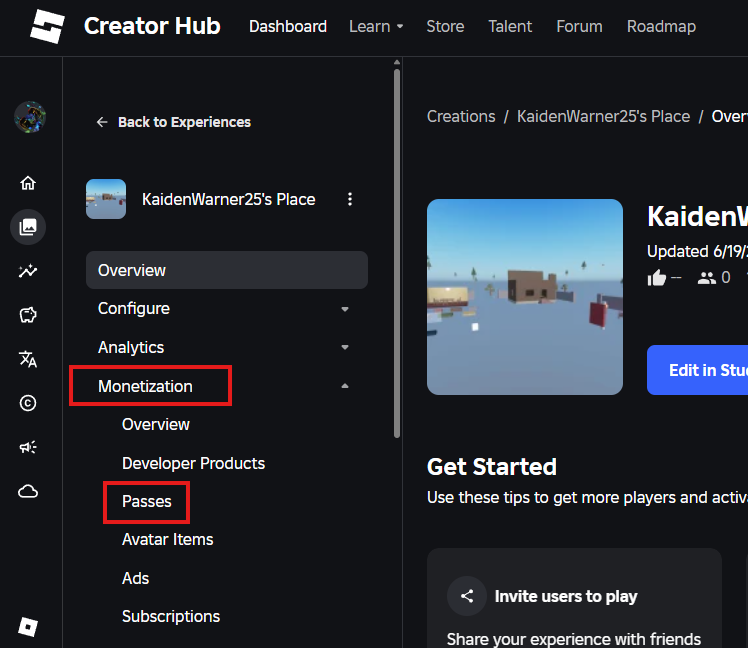Screen dimensions: 748x648
Task: Collapse the Monetization section
Action: 345,386
